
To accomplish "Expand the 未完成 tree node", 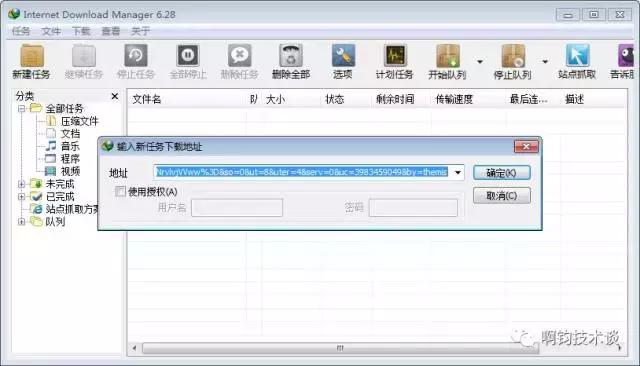I will [x=22, y=184].
